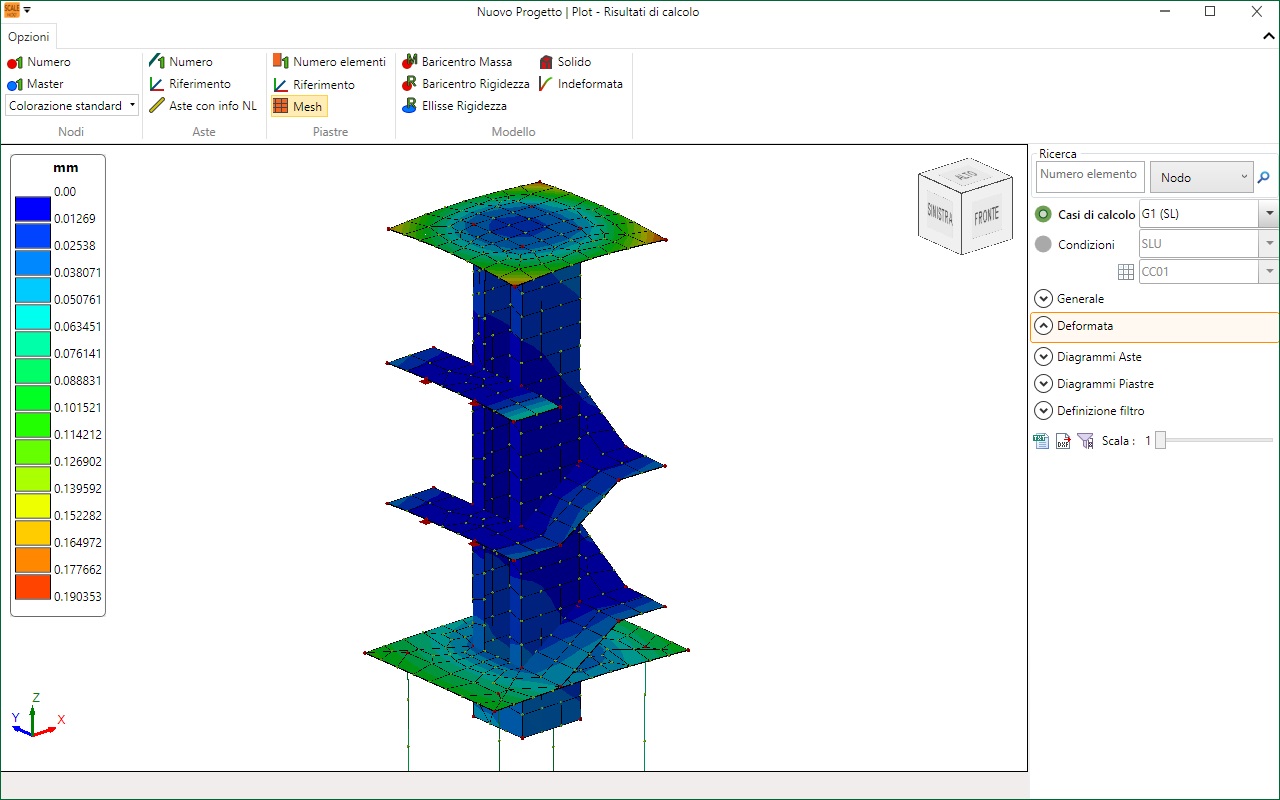Open the Colorazione standard dropdown

(72, 106)
